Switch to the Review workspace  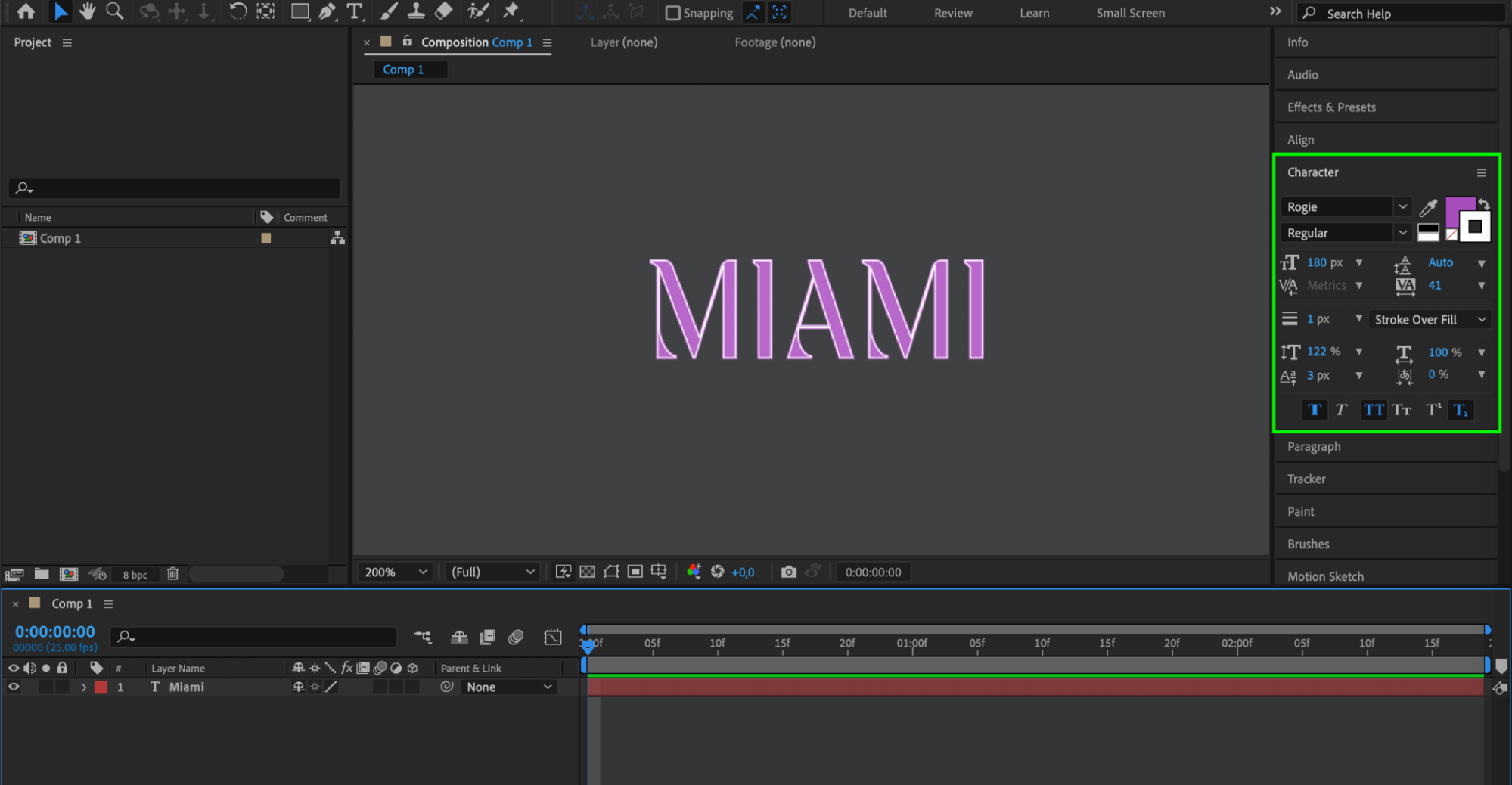point(952,13)
